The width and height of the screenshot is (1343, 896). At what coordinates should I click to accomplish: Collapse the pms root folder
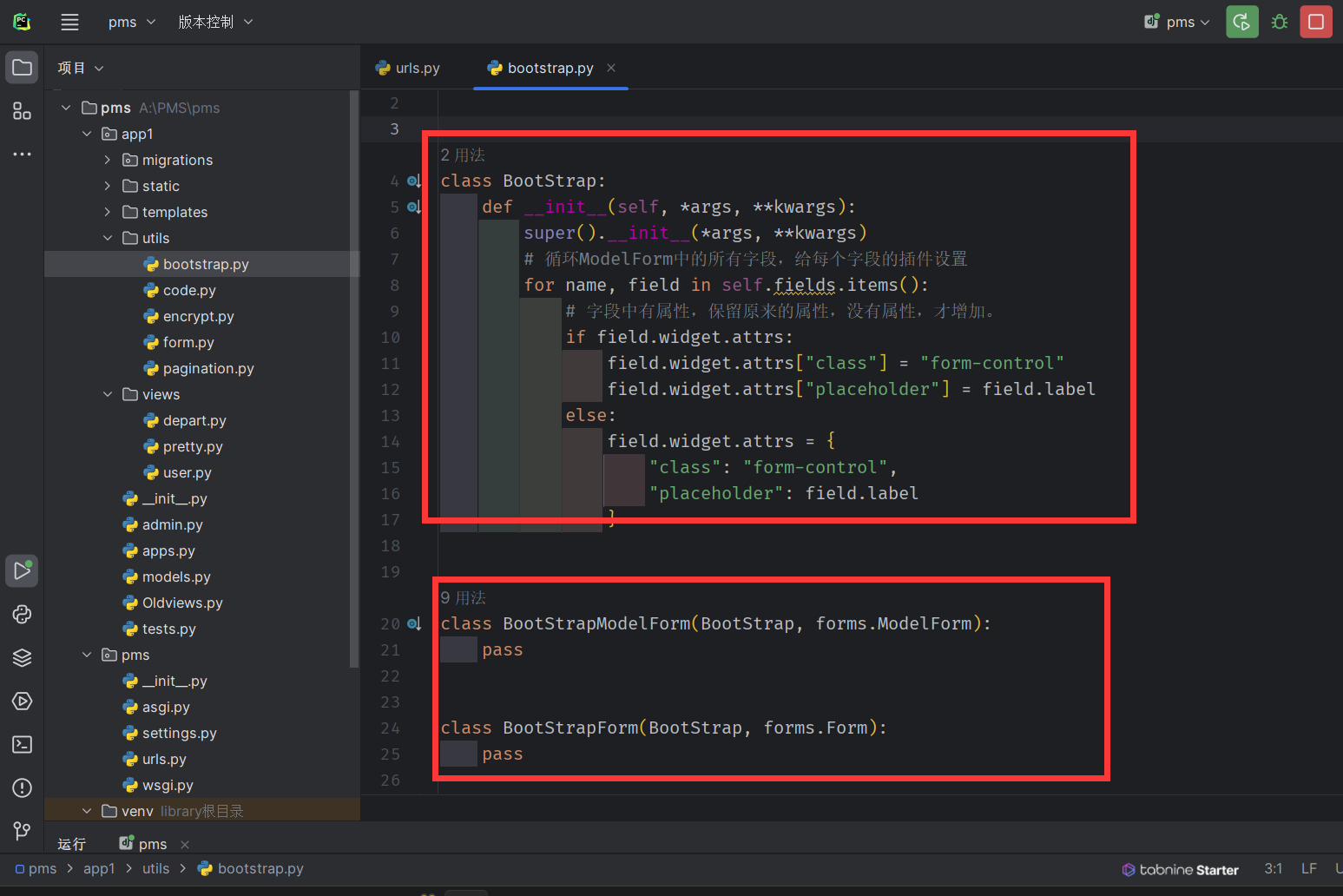(x=66, y=108)
